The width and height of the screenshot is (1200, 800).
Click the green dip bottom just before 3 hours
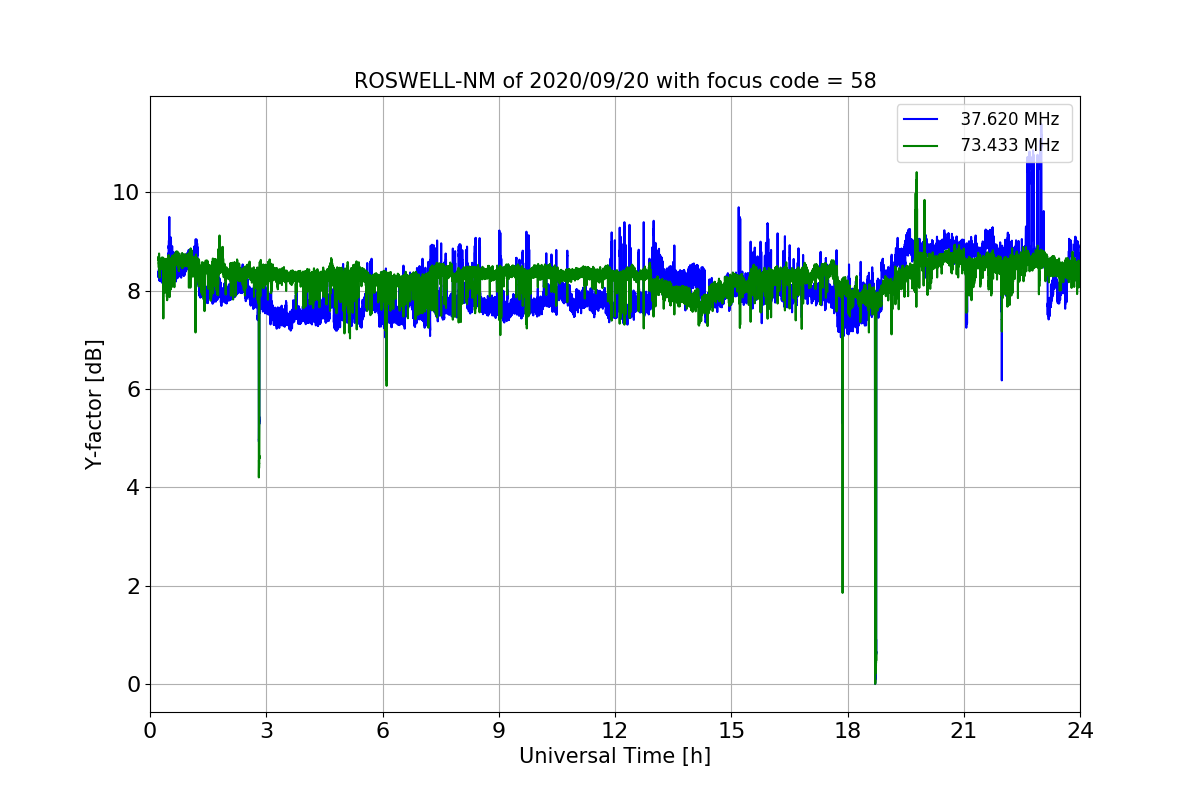pos(259,476)
